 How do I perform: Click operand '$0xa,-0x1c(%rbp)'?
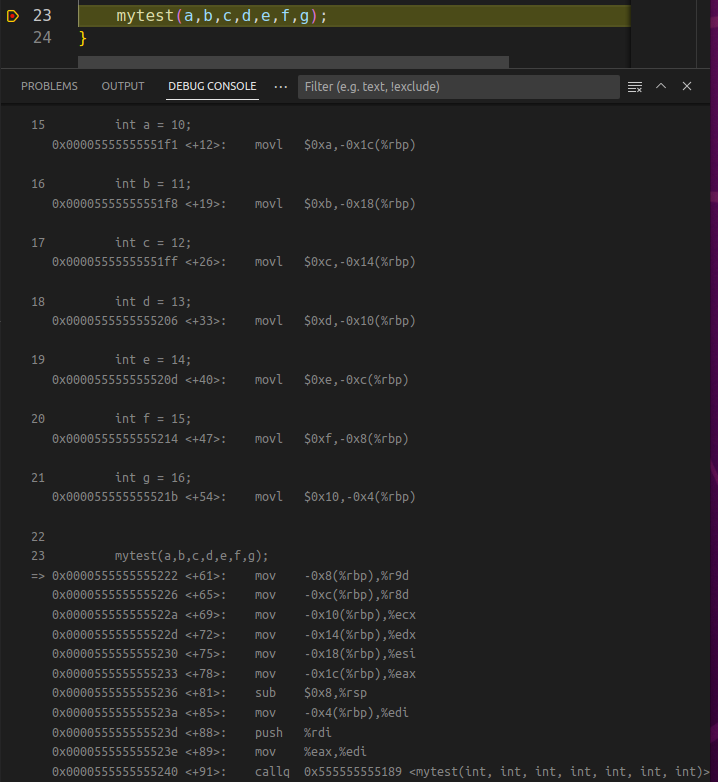click(x=359, y=145)
